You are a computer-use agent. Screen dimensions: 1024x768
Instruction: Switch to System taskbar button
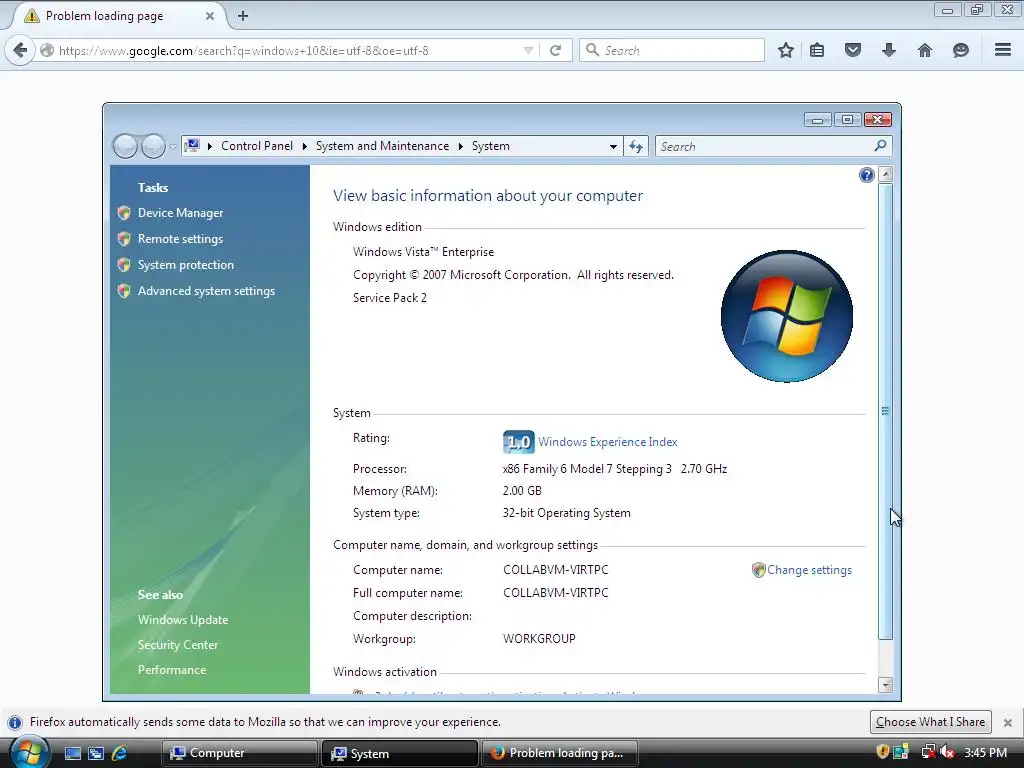(400, 753)
